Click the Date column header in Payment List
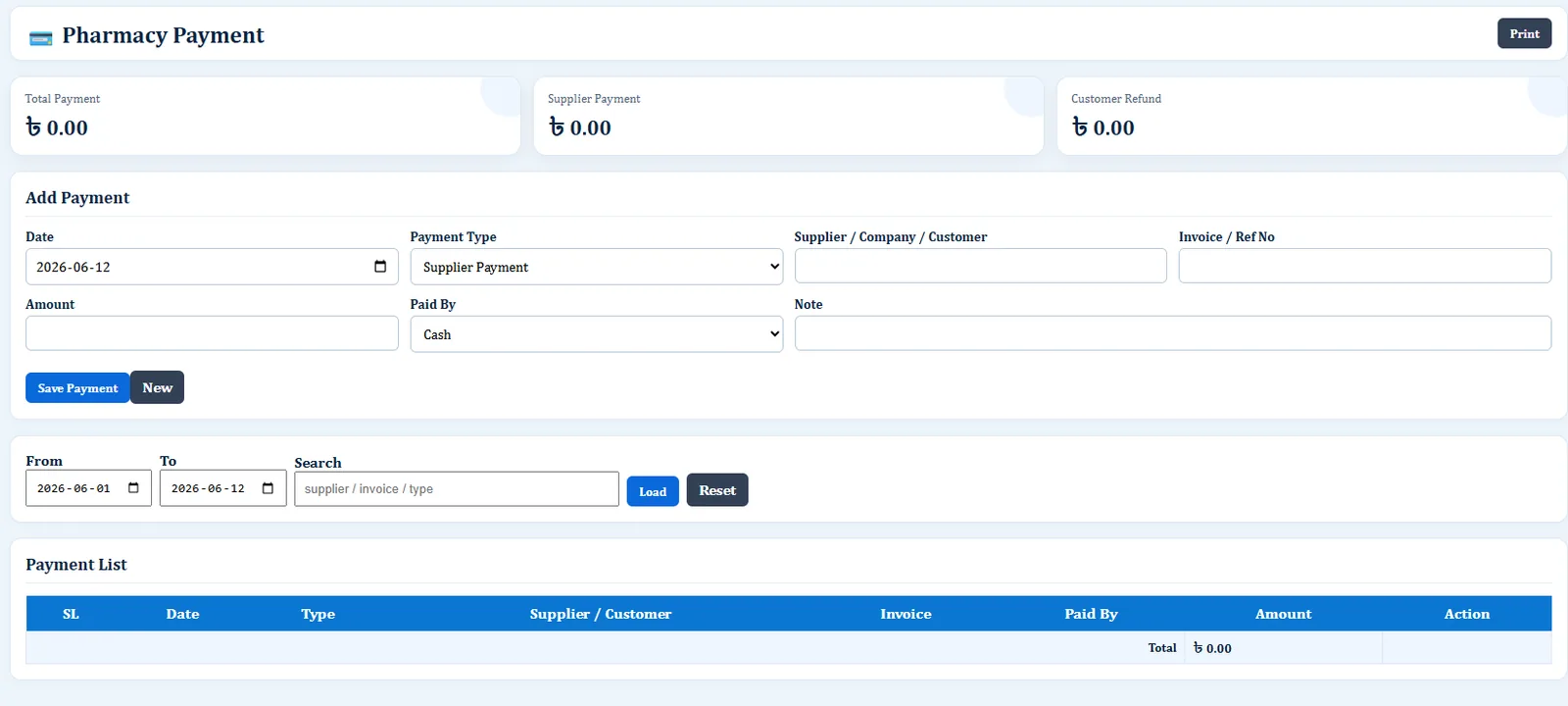Image resolution: width=1568 pixels, height=706 pixels. 182,614
